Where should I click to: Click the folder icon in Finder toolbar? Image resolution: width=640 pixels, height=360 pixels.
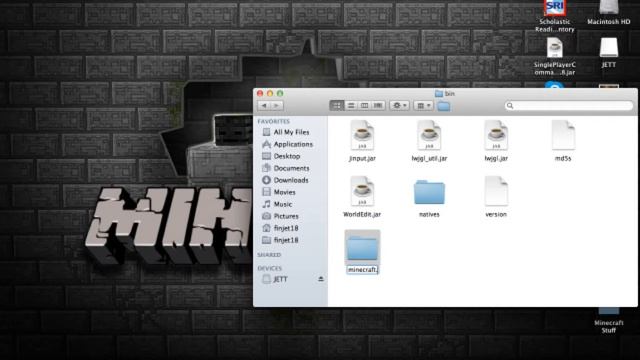coord(444,106)
